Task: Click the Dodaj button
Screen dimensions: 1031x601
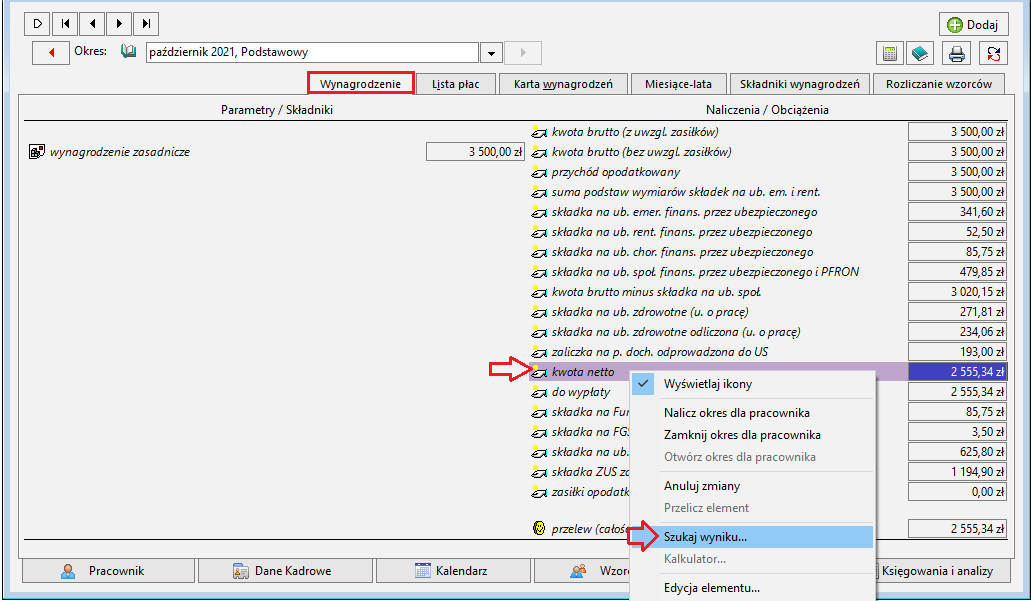Action: coord(974,25)
